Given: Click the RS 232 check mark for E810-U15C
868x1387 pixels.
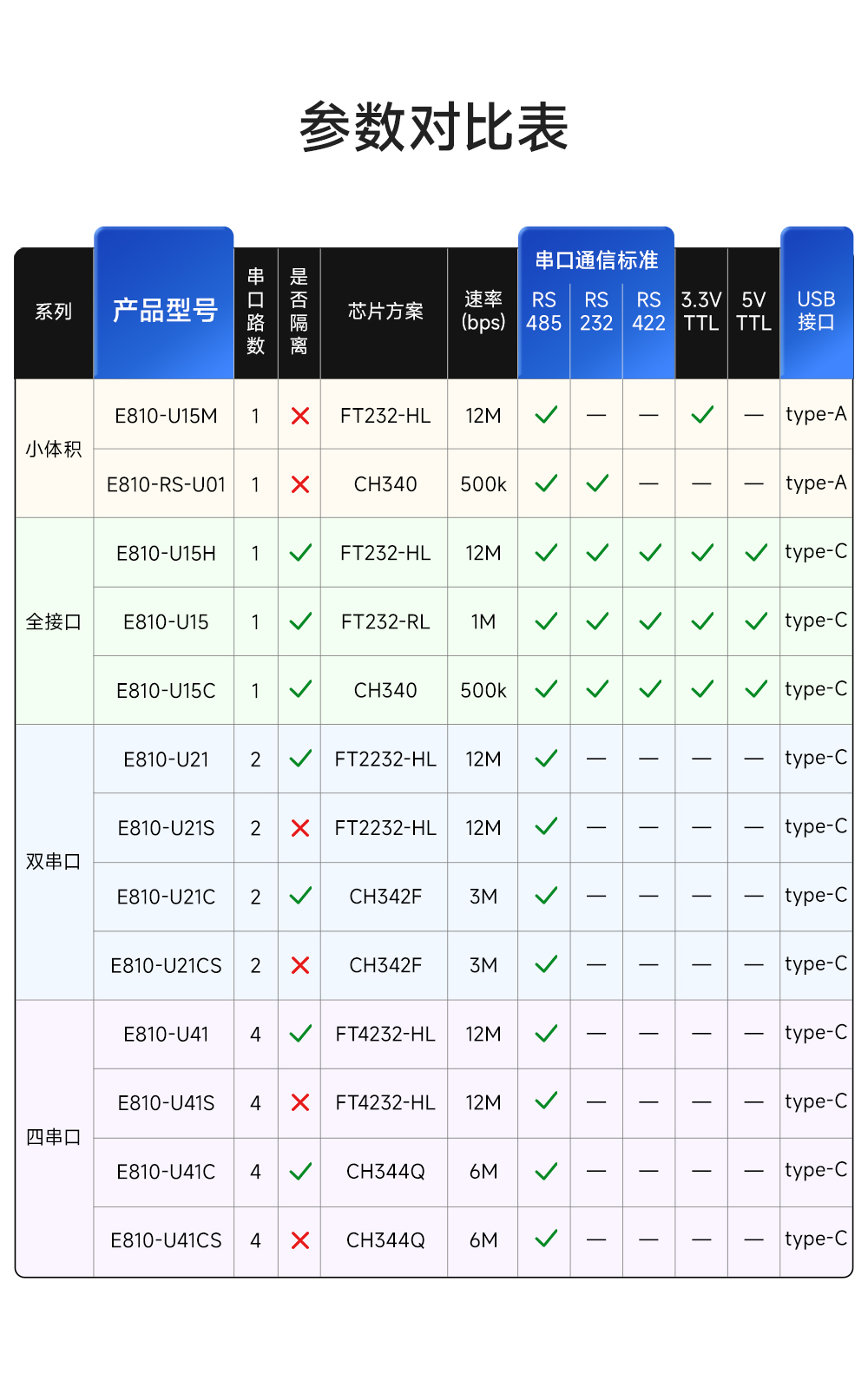Looking at the screenshot, I should tap(597, 689).
